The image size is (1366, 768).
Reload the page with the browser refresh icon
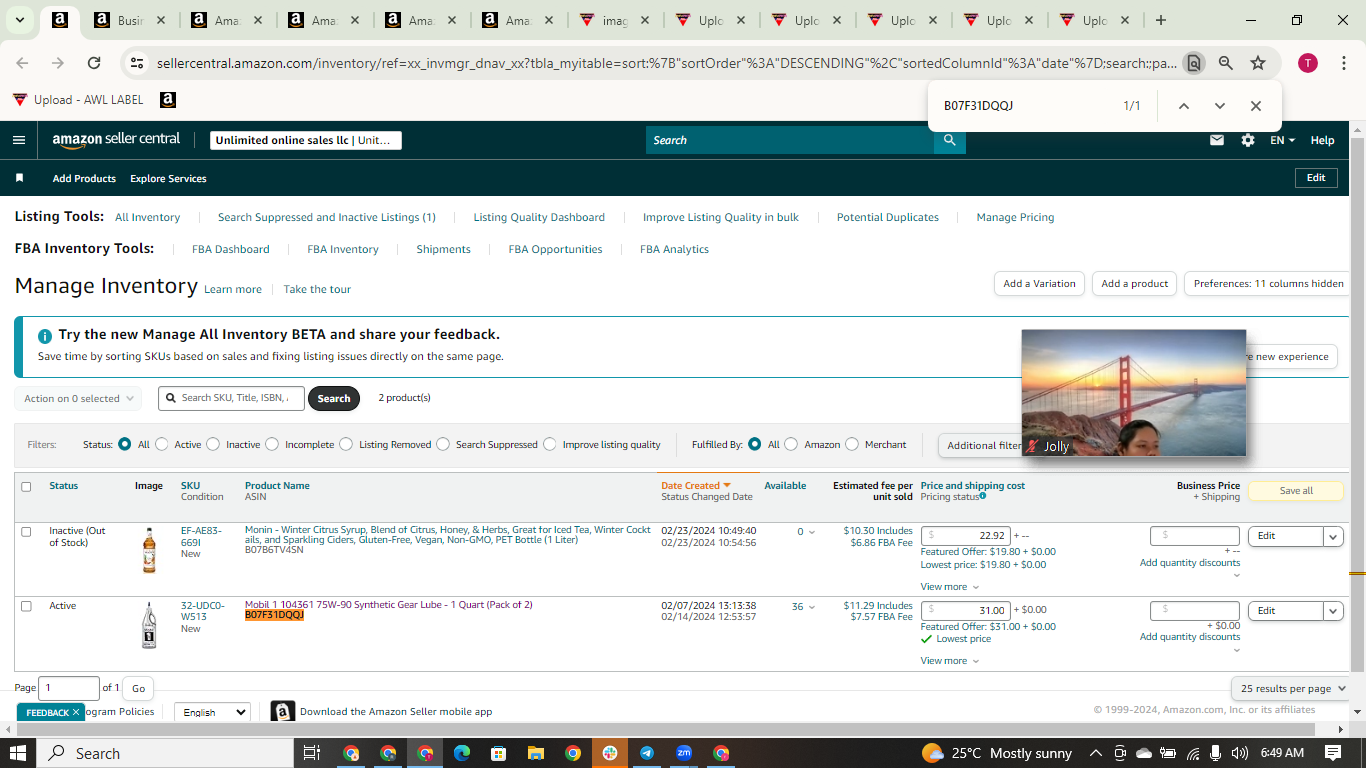point(94,63)
